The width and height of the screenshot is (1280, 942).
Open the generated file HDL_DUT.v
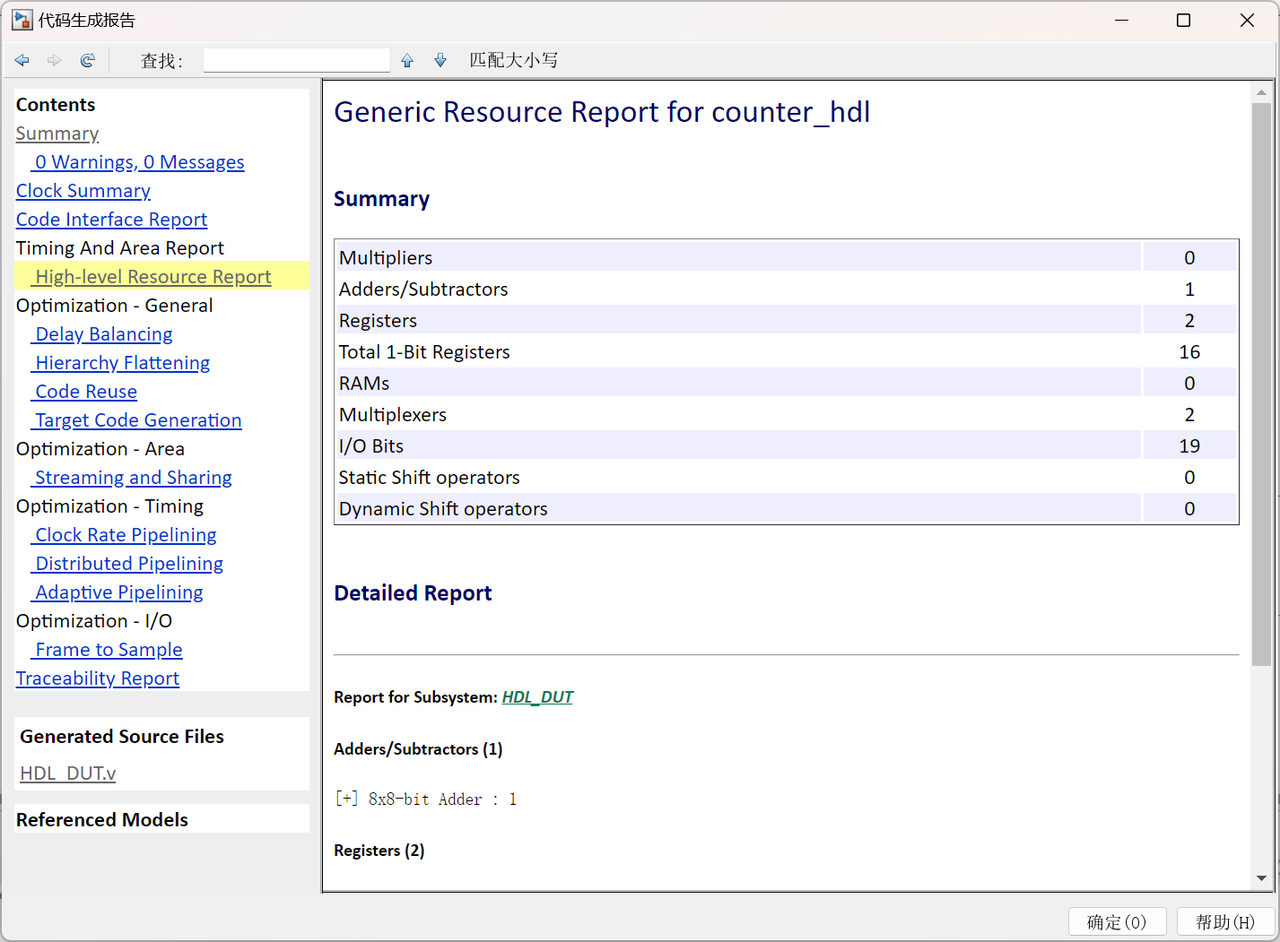click(68, 773)
